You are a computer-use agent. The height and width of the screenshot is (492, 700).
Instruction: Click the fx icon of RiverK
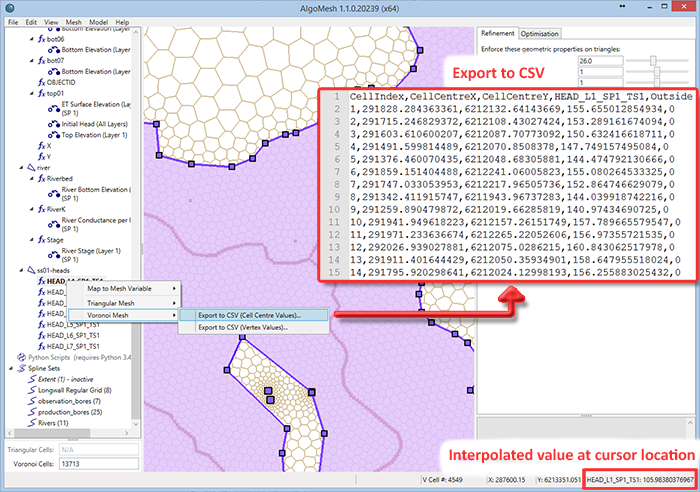pos(42,209)
